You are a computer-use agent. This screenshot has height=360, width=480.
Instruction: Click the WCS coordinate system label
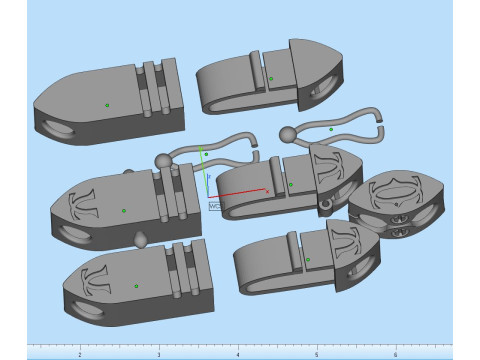215,206
